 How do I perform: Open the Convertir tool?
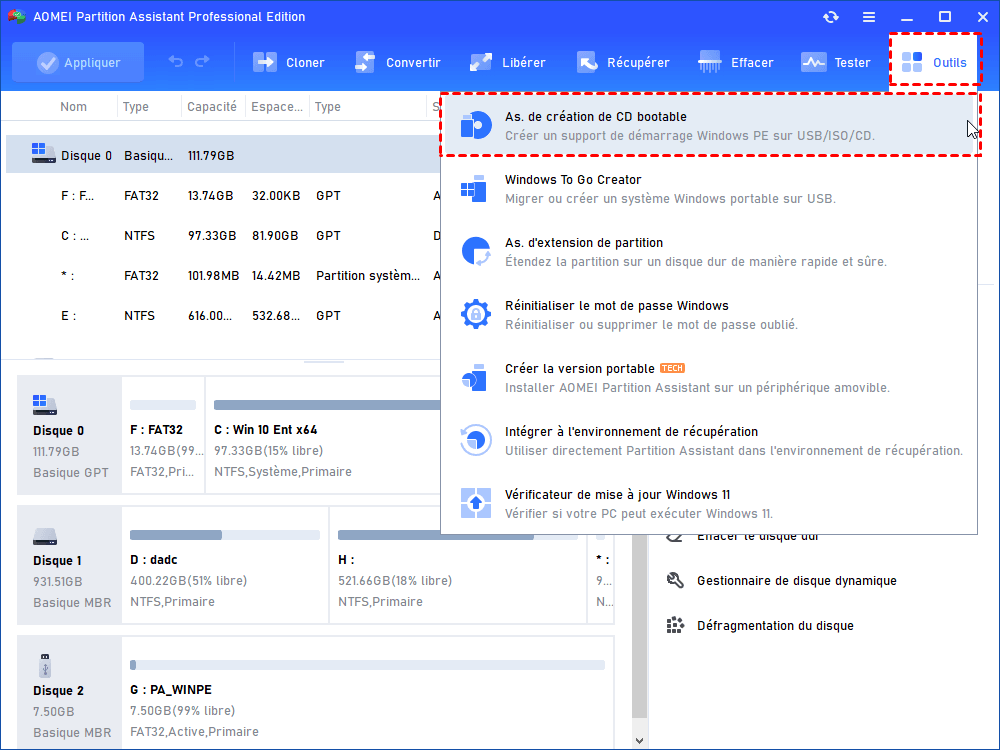point(365,62)
